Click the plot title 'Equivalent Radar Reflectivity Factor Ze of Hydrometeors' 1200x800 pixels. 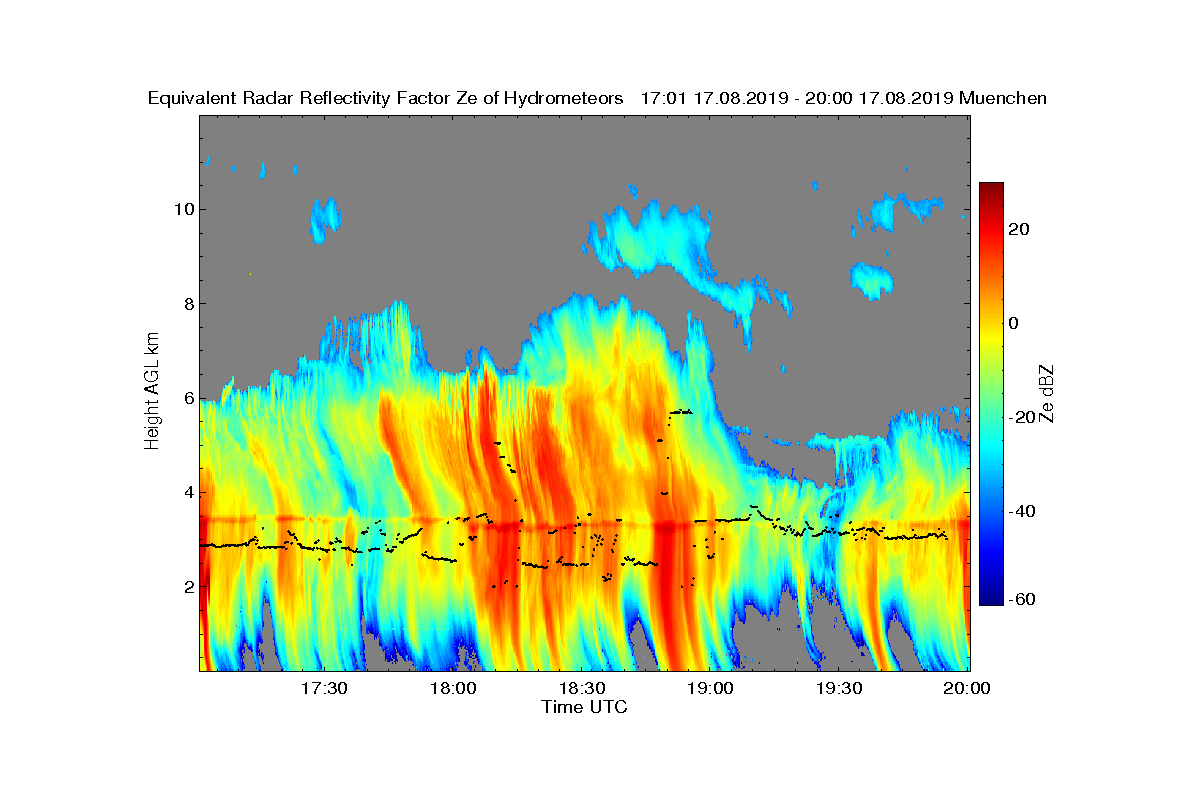coord(386,98)
